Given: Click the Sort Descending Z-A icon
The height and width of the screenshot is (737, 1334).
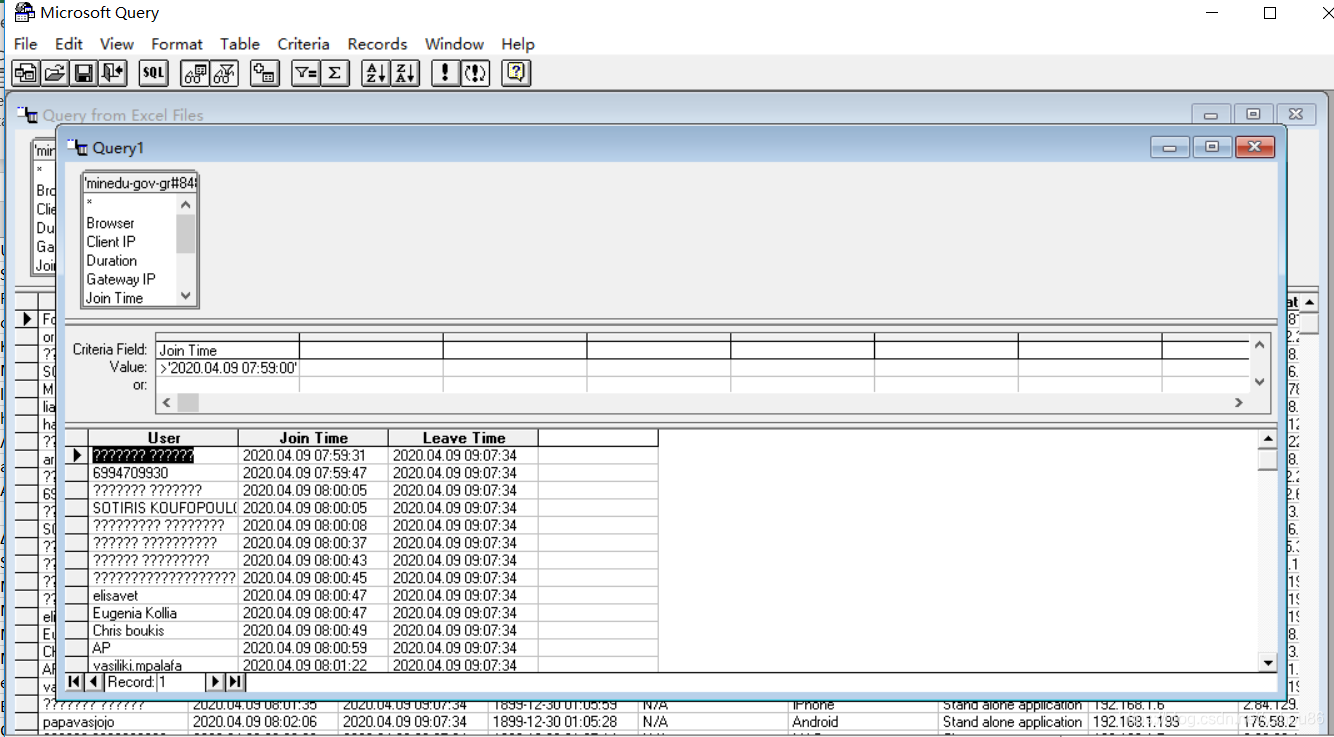Looking at the screenshot, I should coord(404,73).
